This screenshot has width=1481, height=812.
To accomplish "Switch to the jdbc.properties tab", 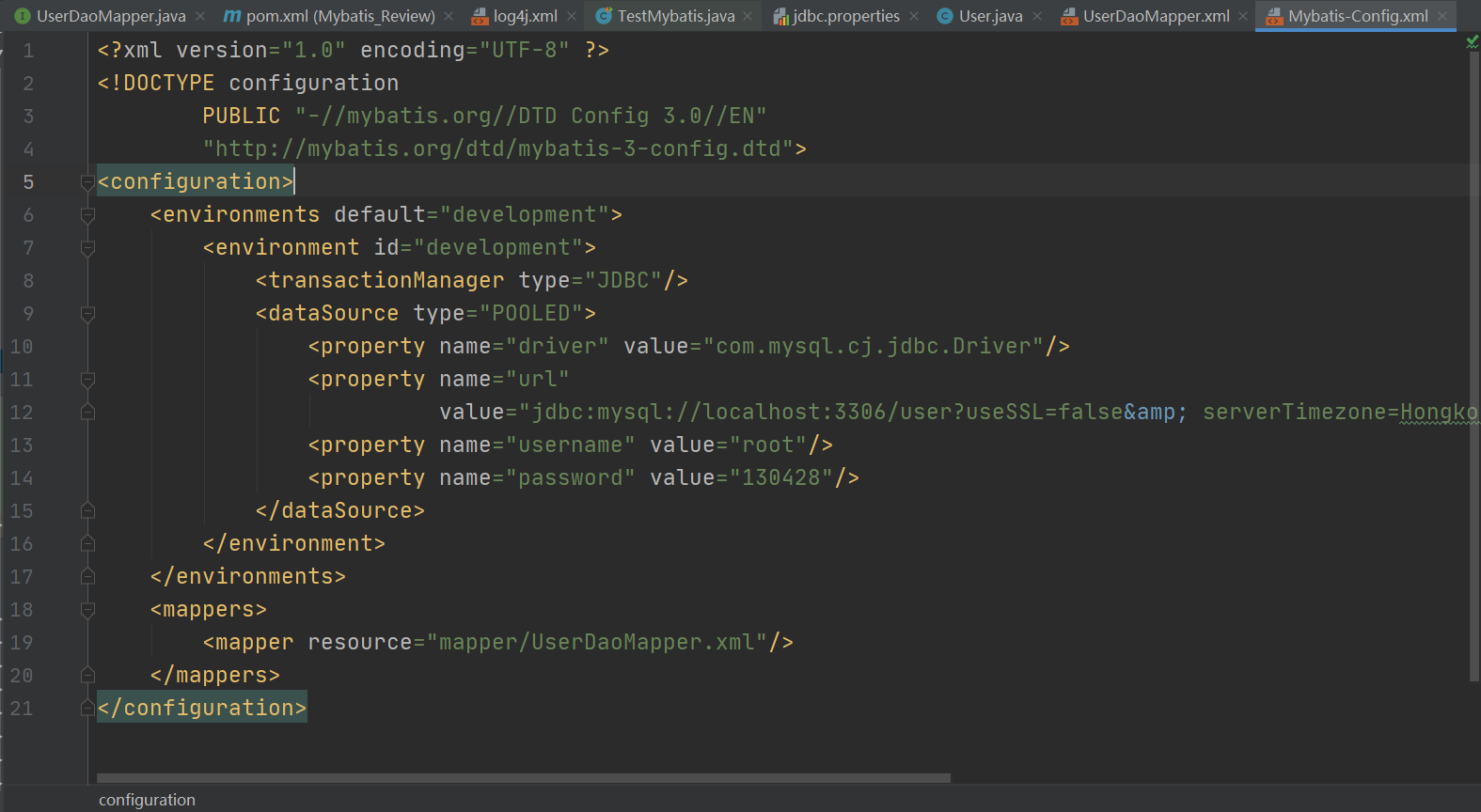I will [x=846, y=16].
